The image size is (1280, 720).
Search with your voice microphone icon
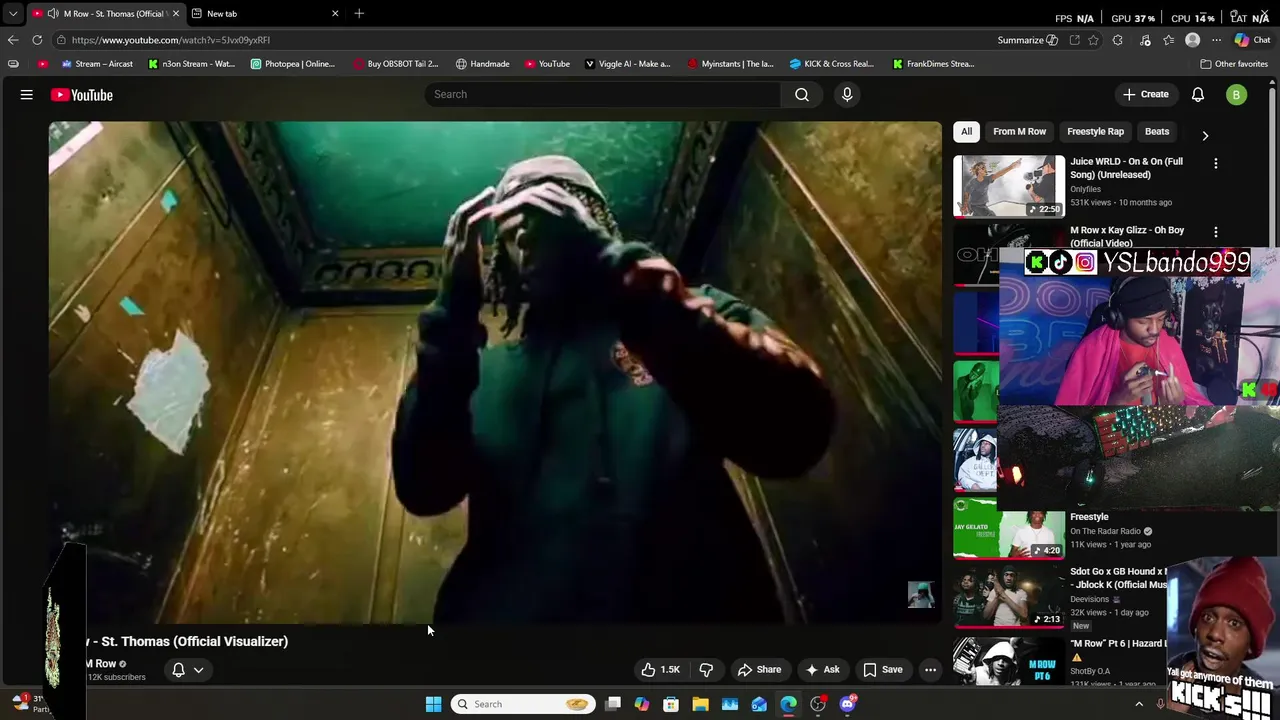coord(847,94)
